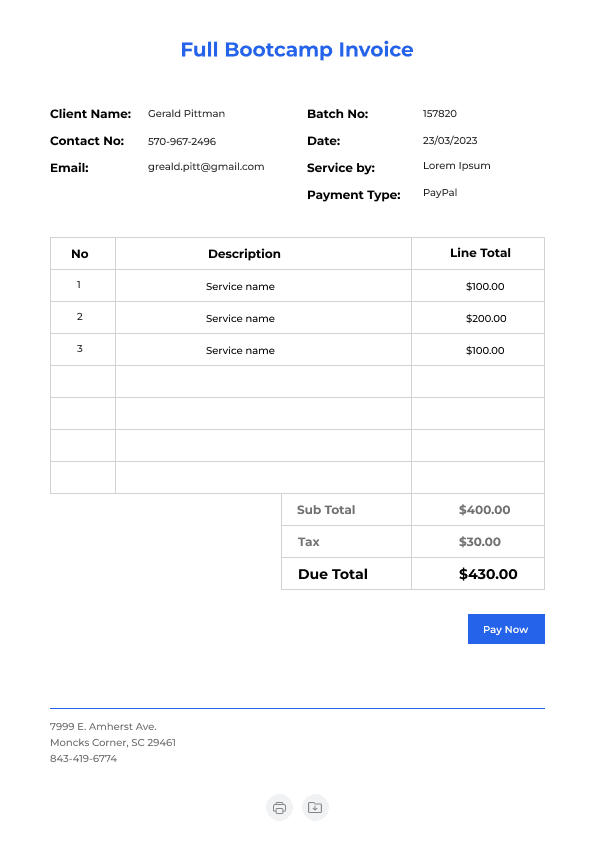This screenshot has height=842, width=595.
Task: Click the email greald.pitt@gmail.com
Action: 206,167
